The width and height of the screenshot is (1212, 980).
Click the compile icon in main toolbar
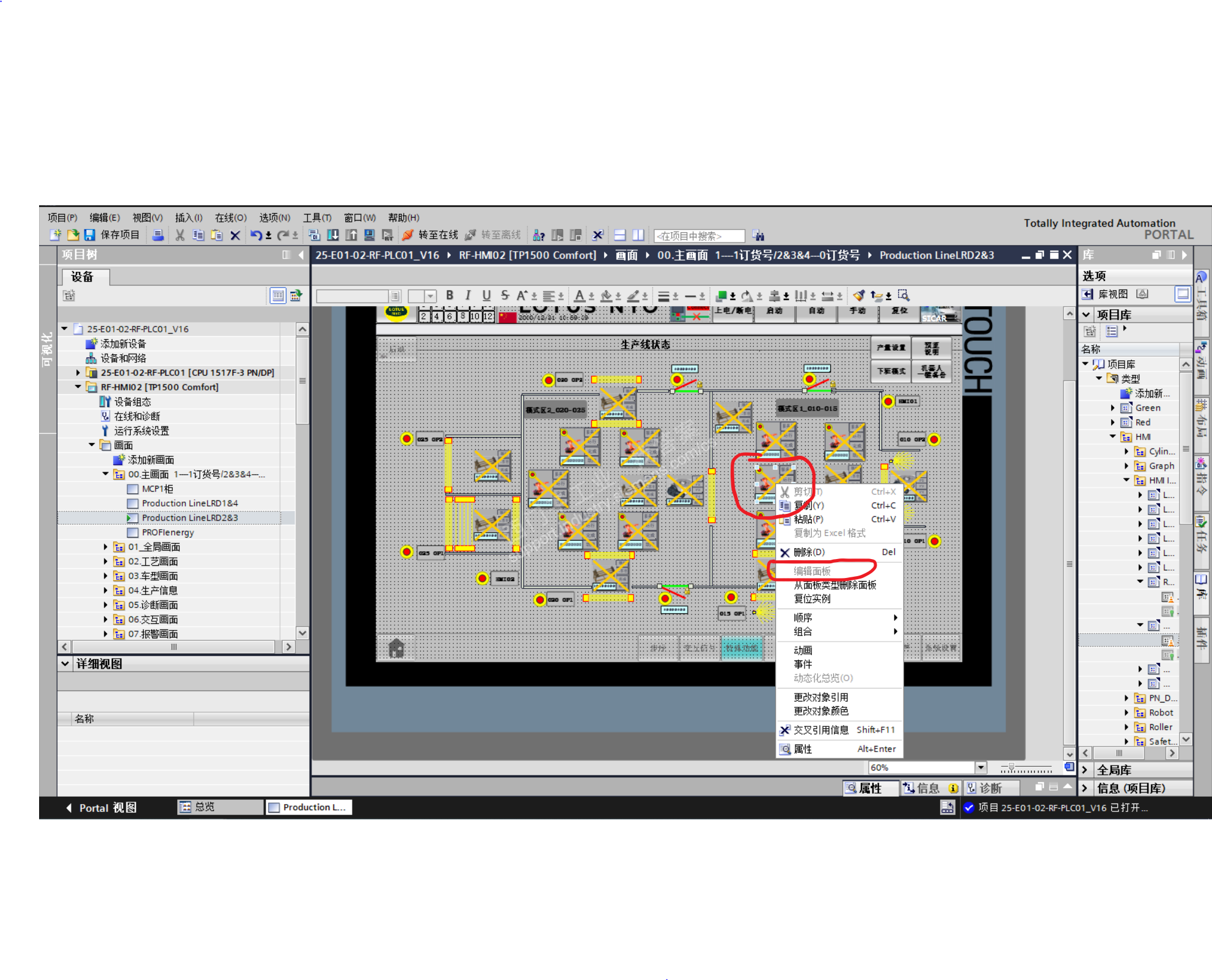314,235
